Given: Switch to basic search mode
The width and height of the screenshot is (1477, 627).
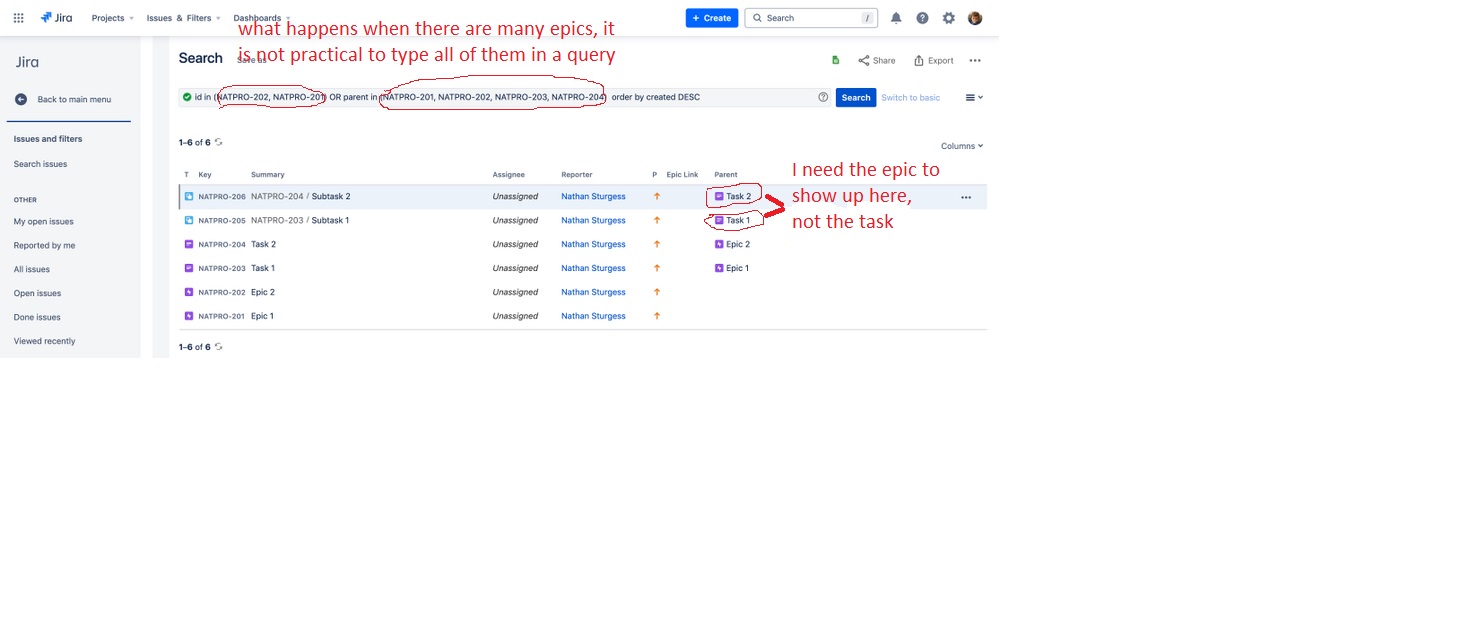Looking at the screenshot, I should click(x=910, y=97).
